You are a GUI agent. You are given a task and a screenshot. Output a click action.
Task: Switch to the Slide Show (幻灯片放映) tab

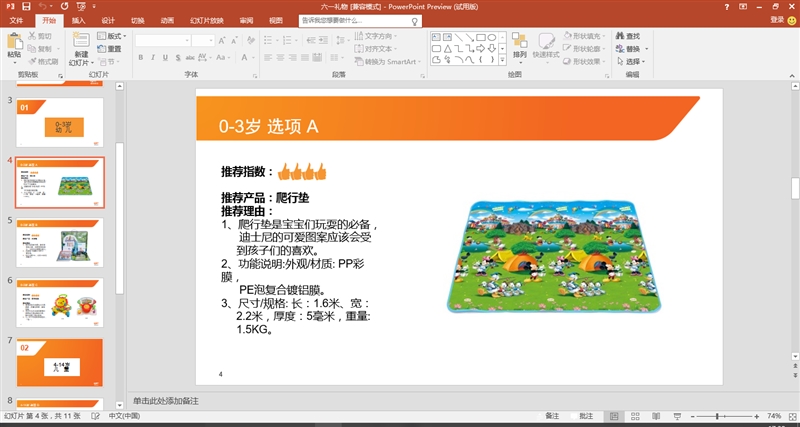point(207,21)
